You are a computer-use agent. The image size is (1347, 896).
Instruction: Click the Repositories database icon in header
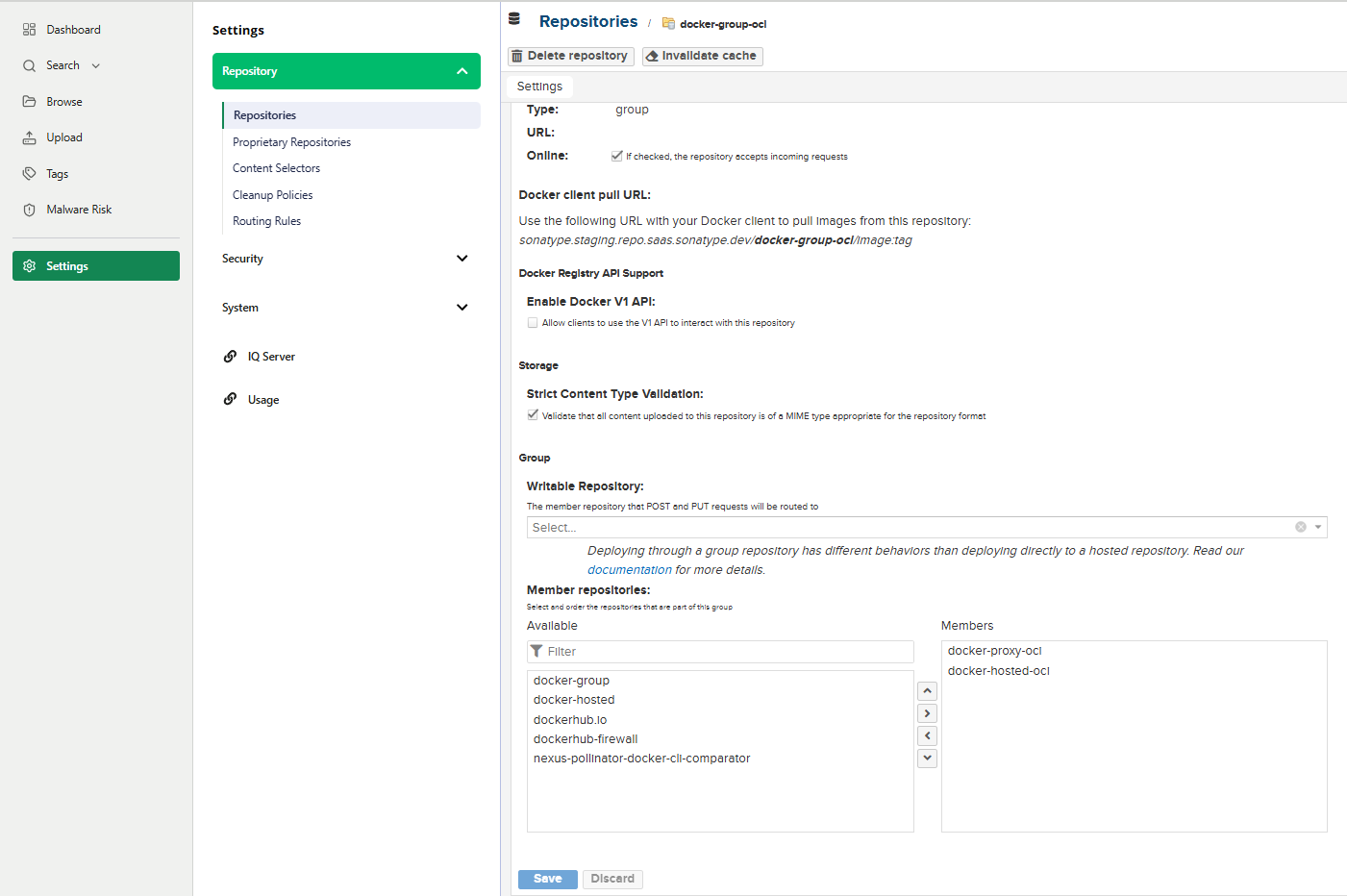514,19
